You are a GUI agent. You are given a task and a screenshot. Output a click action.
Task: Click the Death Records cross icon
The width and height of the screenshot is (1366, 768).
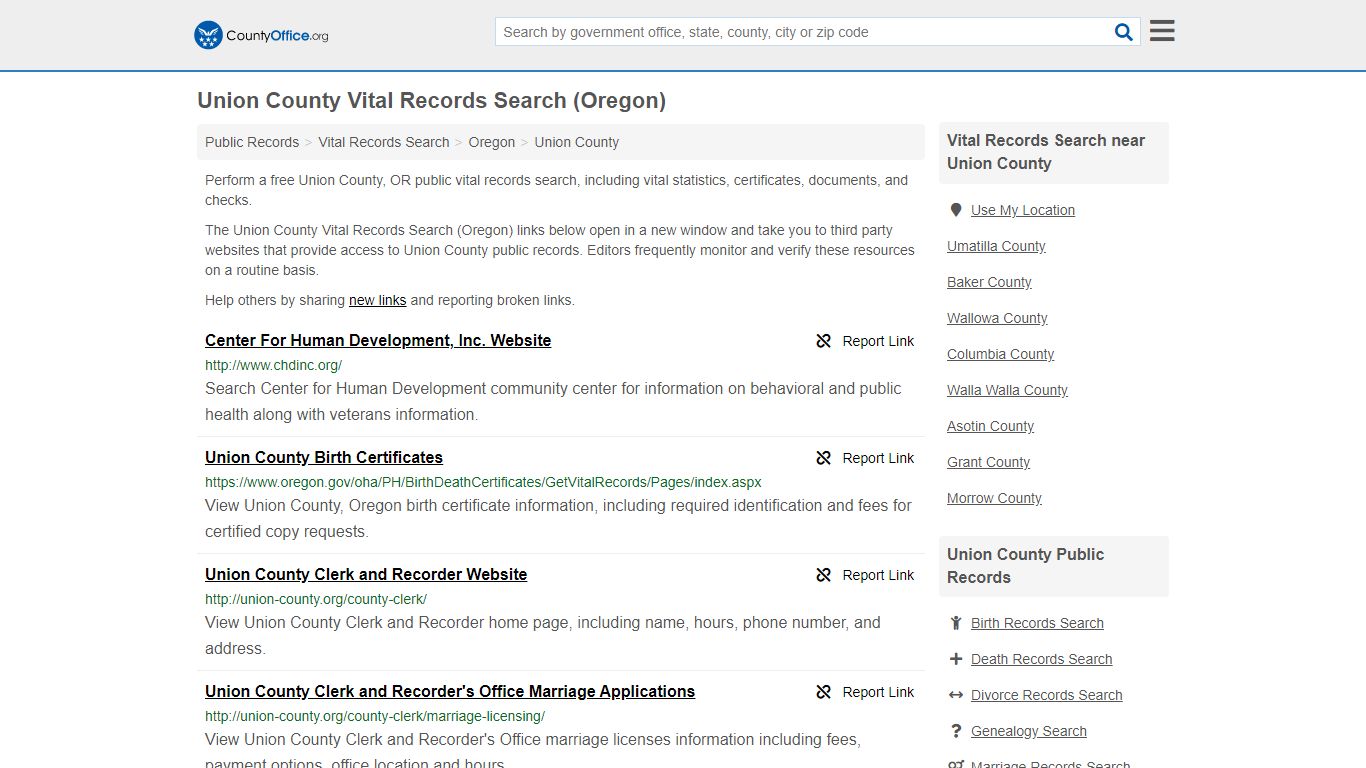point(956,659)
